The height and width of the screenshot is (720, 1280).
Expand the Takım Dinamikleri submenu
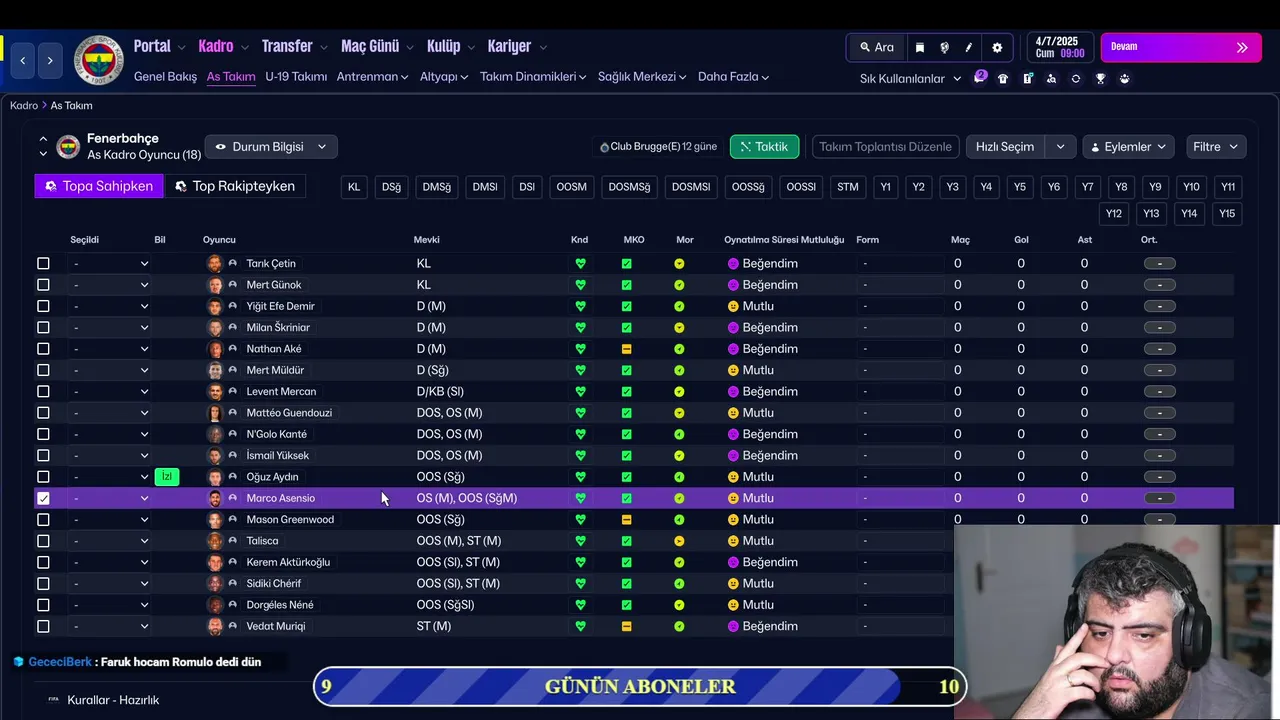pos(533,77)
